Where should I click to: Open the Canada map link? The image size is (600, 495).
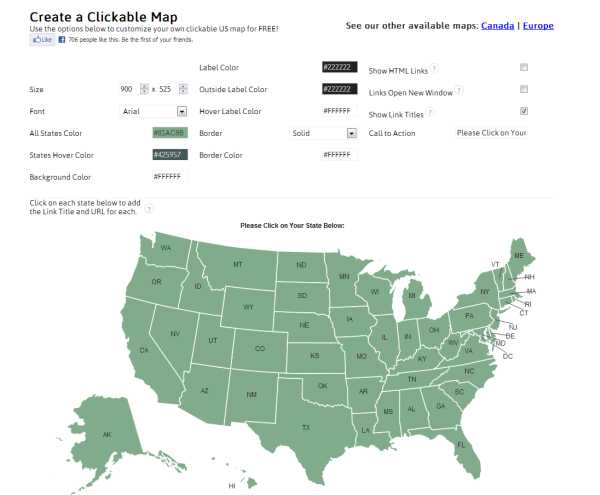tap(497, 26)
